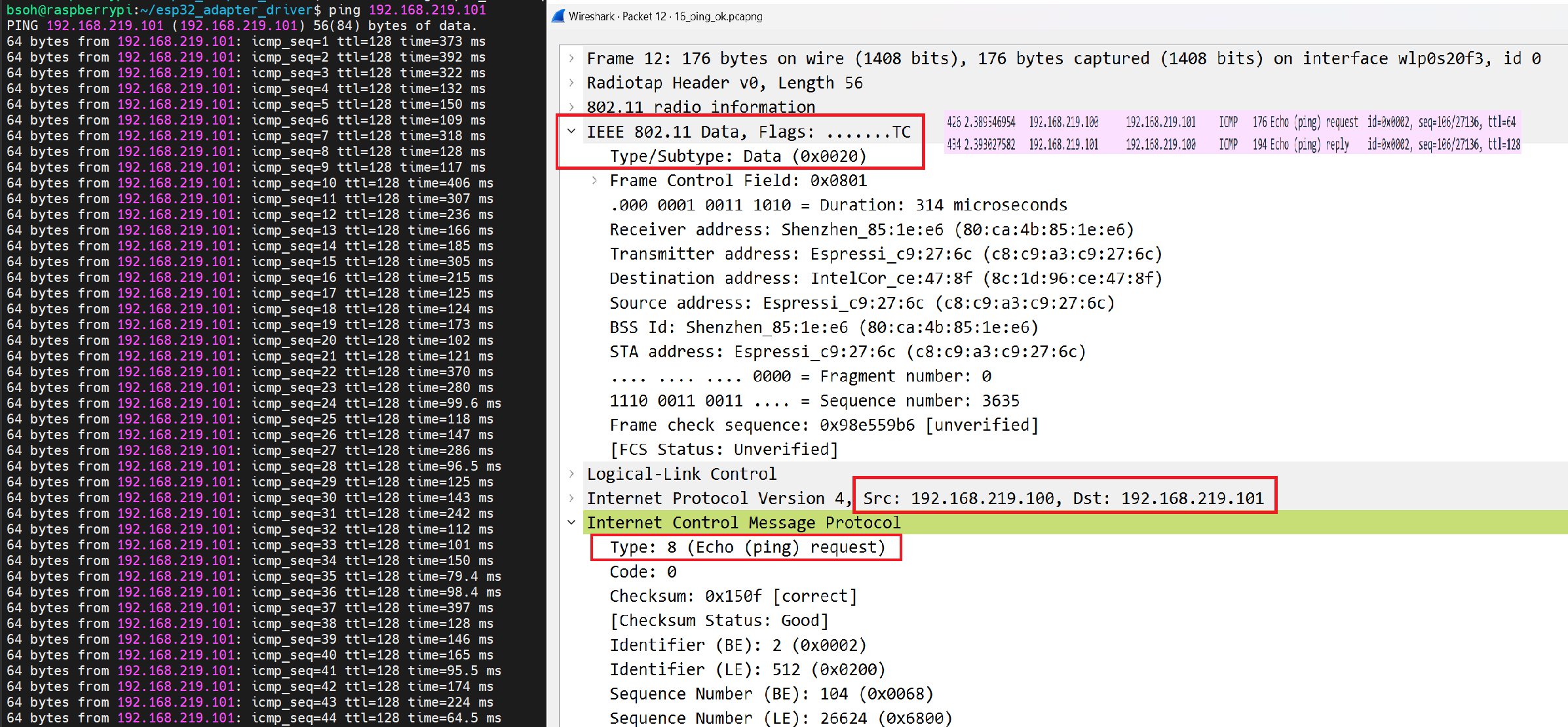The height and width of the screenshot is (727, 1568).
Task: Click the Wireshark logo icon in the title bar
Action: 558,16
